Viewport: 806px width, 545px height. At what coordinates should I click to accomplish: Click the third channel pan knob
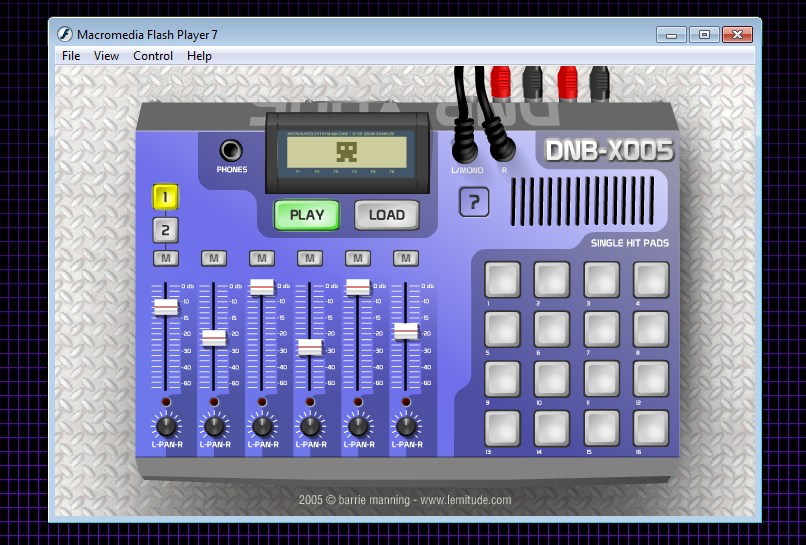[263, 426]
